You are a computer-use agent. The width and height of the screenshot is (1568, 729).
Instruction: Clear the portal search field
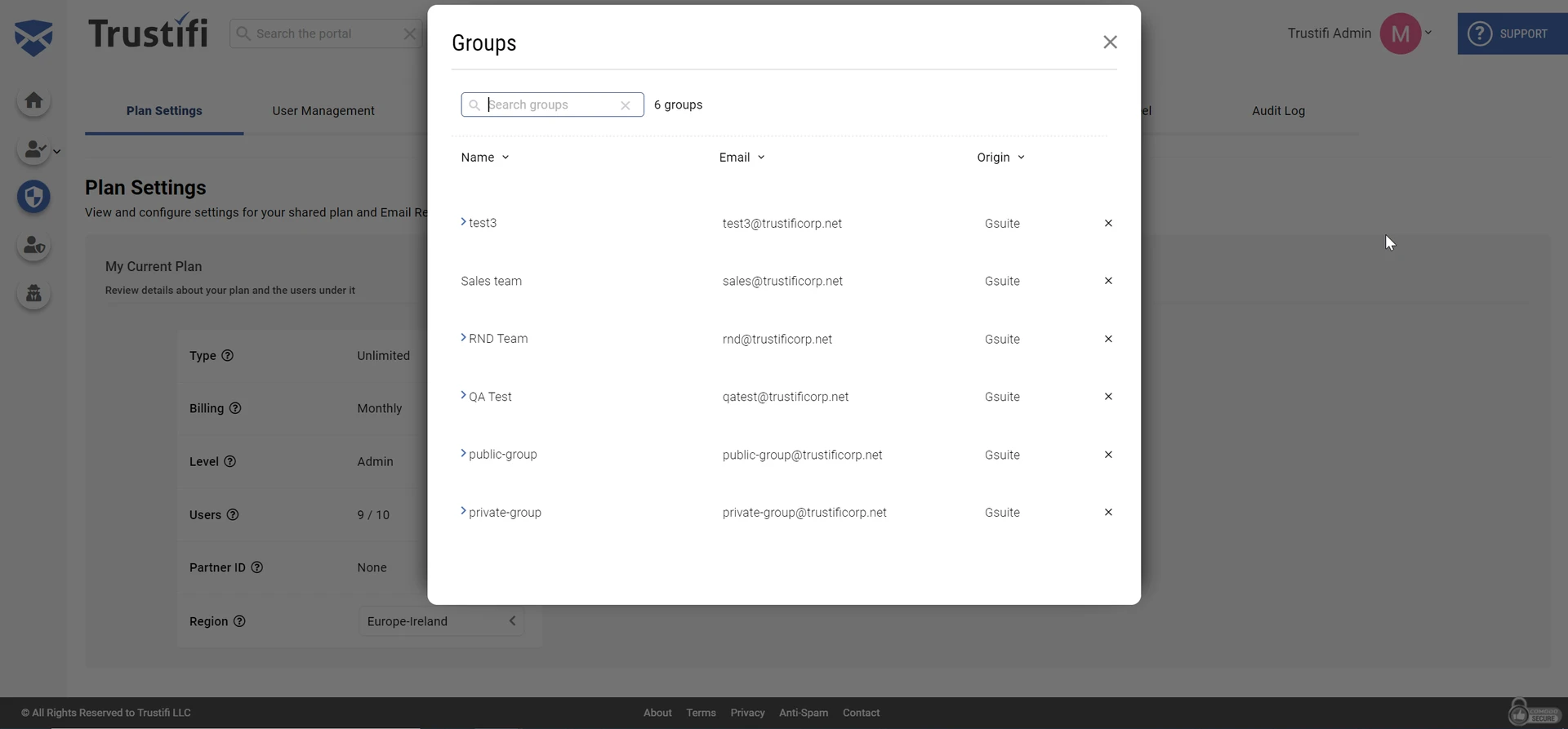point(410,33)
